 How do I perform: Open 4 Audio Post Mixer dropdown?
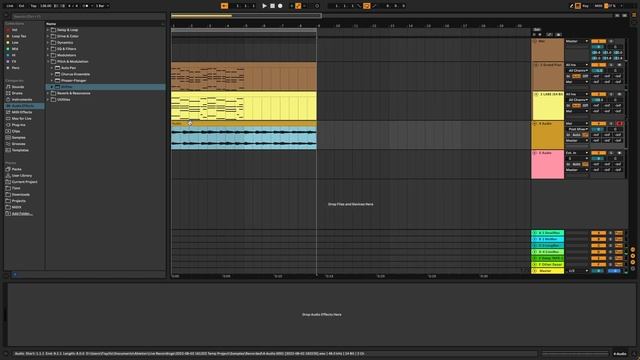point(577,129)
